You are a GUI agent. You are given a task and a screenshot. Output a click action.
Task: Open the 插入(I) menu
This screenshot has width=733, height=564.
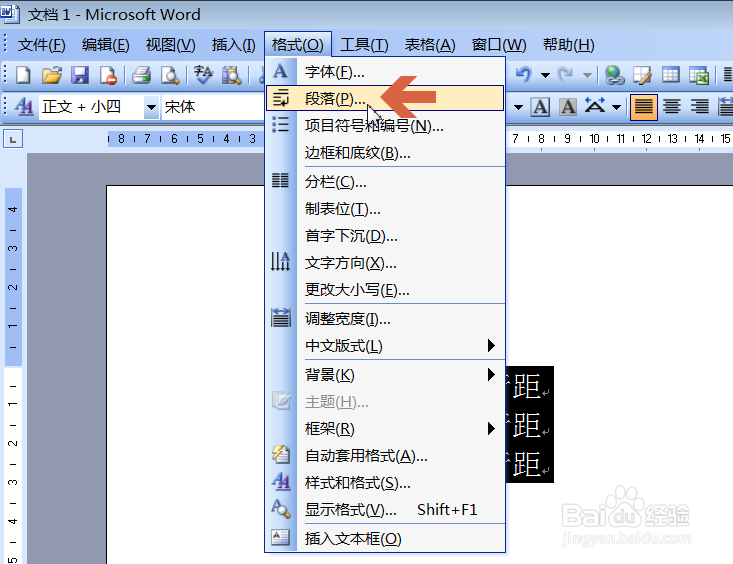pos(233,45)
